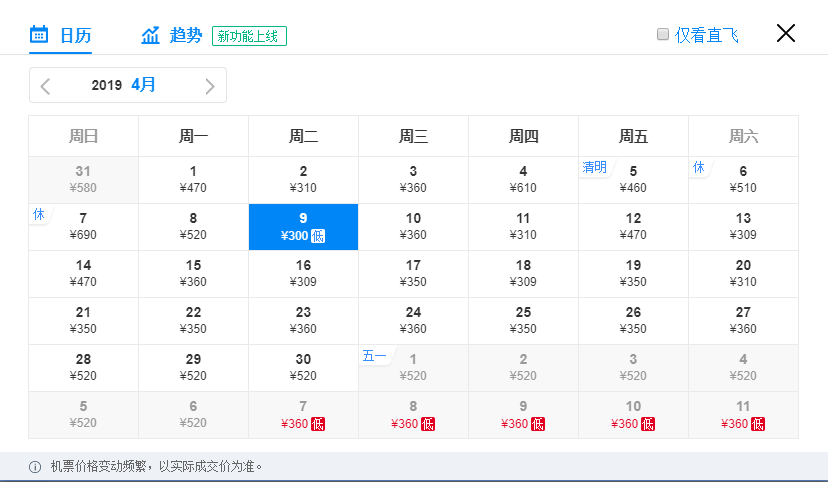Image resolution: width=828 pixels, height=482 pixels.
Task: Select April 6 priced ¥510
Action: pos(744,180)
